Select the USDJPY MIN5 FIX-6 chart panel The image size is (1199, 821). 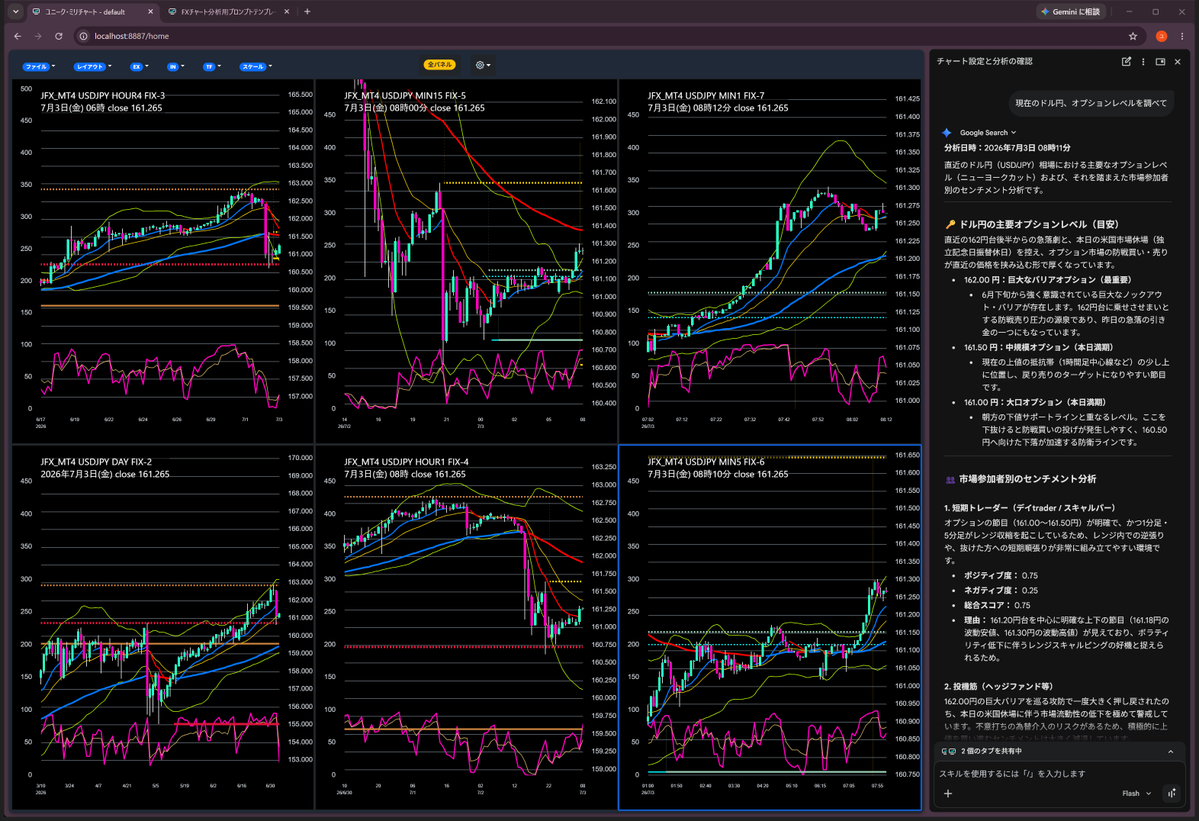(770, 628)
